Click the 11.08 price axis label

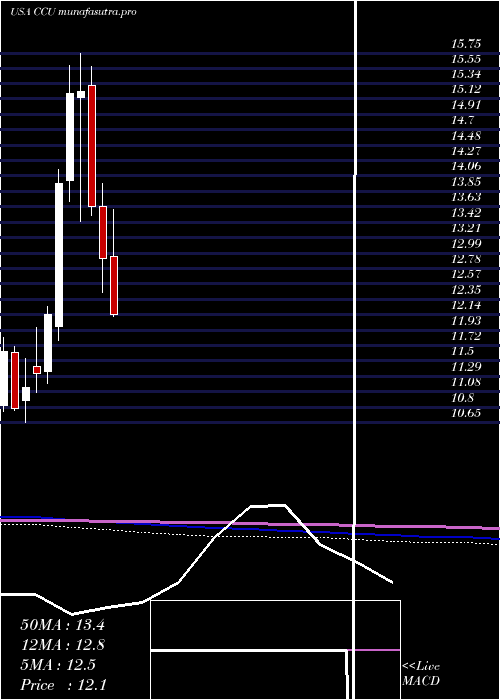tap(466, 382)
